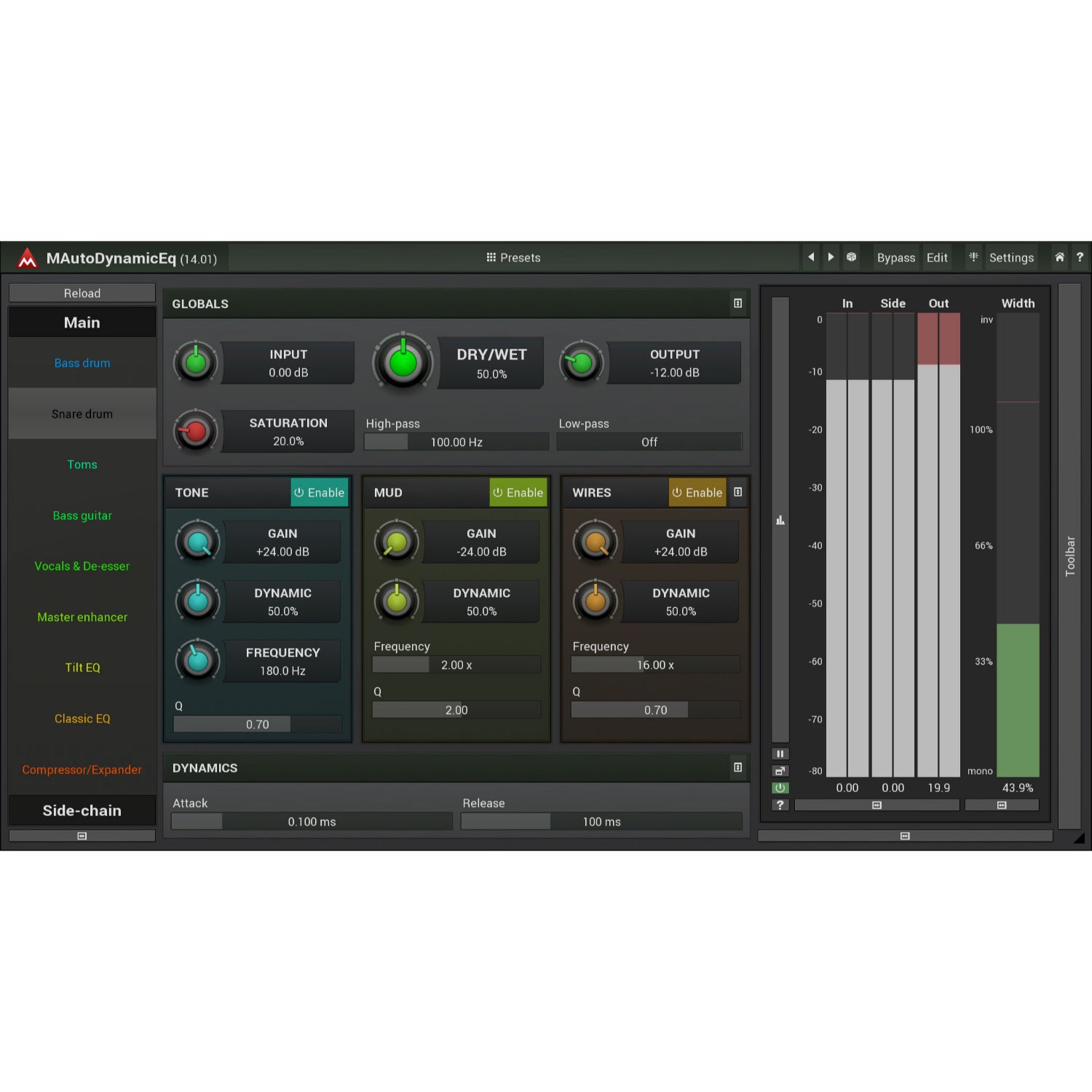This screenshot has height=1092, width=1092.
Task: Click the INPUT gain knob
Action: pos(196,362)
